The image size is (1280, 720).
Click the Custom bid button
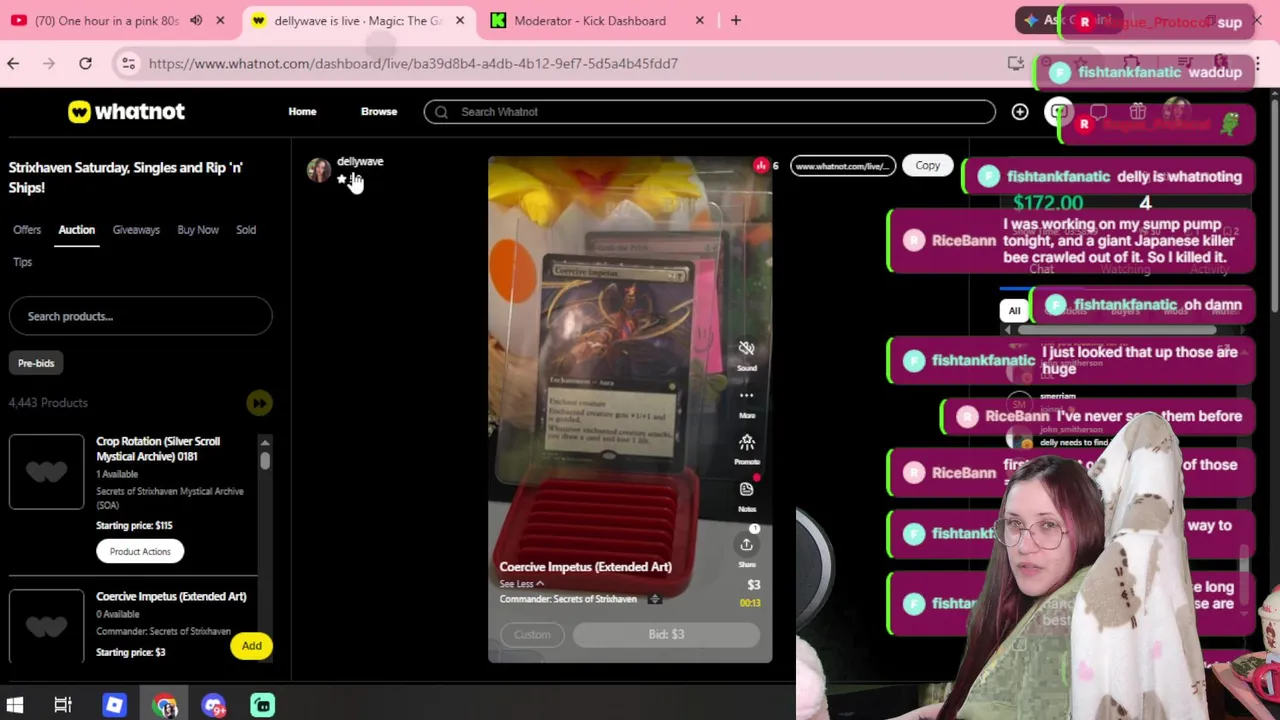click(532, 634)
